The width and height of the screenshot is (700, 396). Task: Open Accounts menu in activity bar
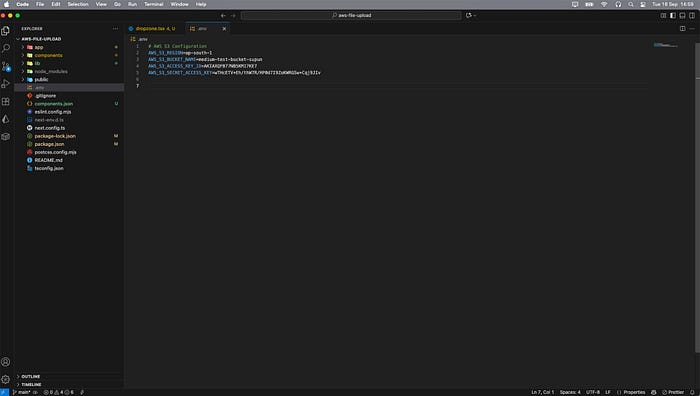6,362
